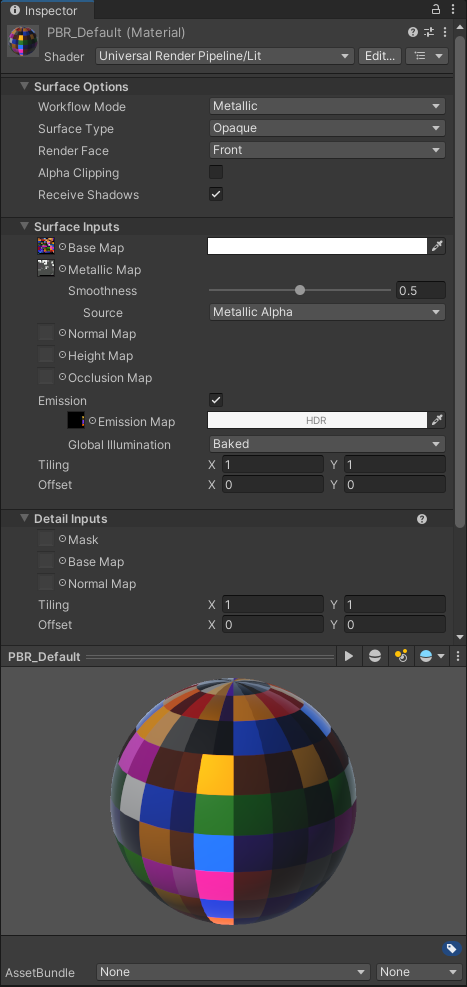
Task: Click Detail Inputs Tiling X field
Action: pyautogui.click(x=273, y=604)
